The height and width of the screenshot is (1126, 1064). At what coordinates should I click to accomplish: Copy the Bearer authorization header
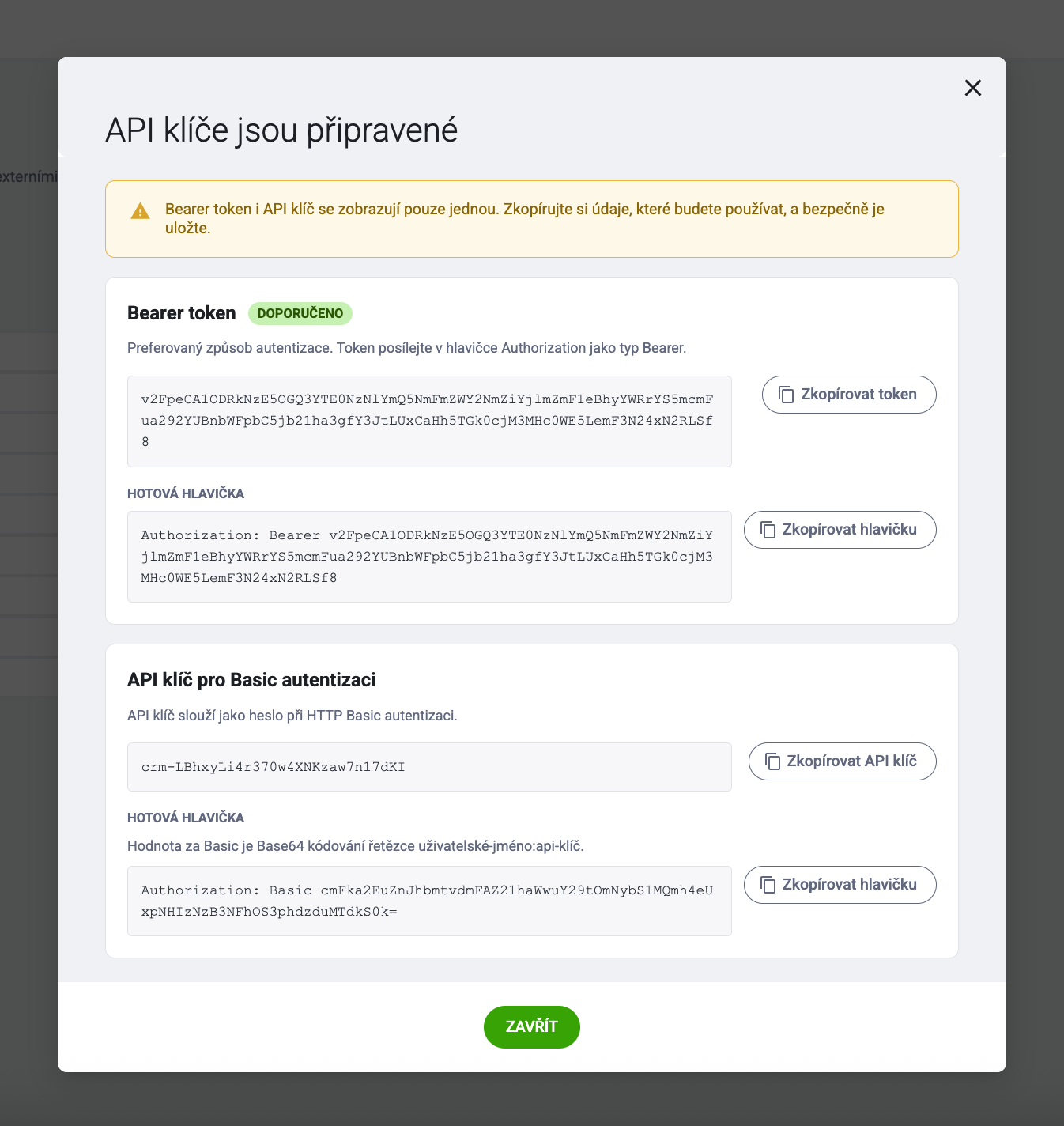[x=840, y=530]
